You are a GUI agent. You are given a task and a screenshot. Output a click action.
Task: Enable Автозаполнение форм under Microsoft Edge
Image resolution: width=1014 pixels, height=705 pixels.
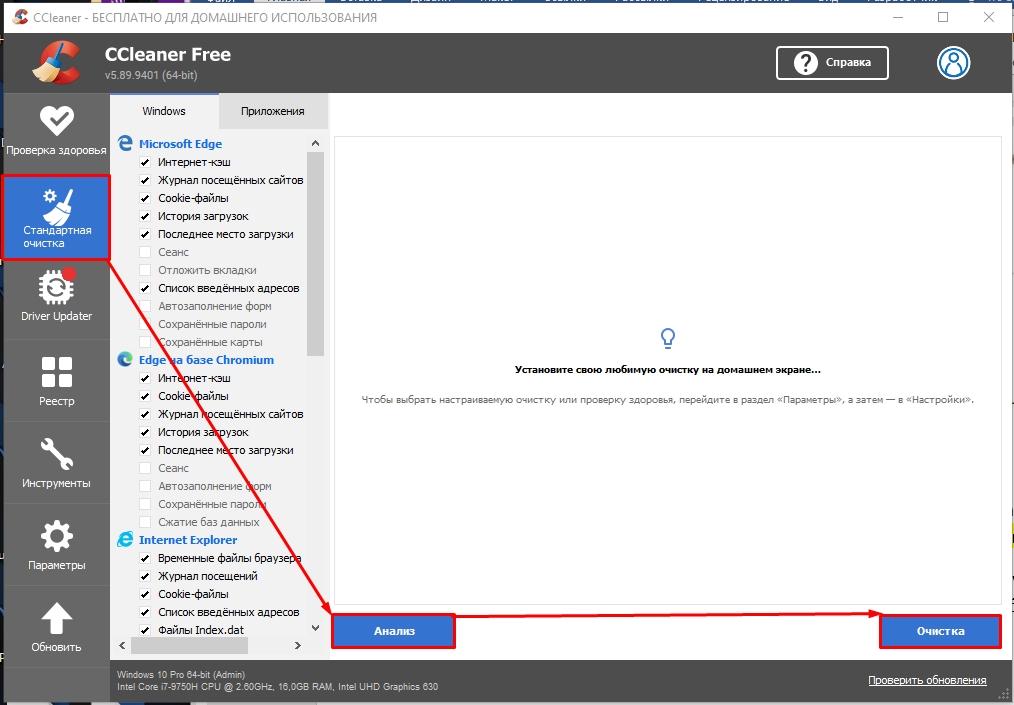pyautogui.click(x=145, y=307)
